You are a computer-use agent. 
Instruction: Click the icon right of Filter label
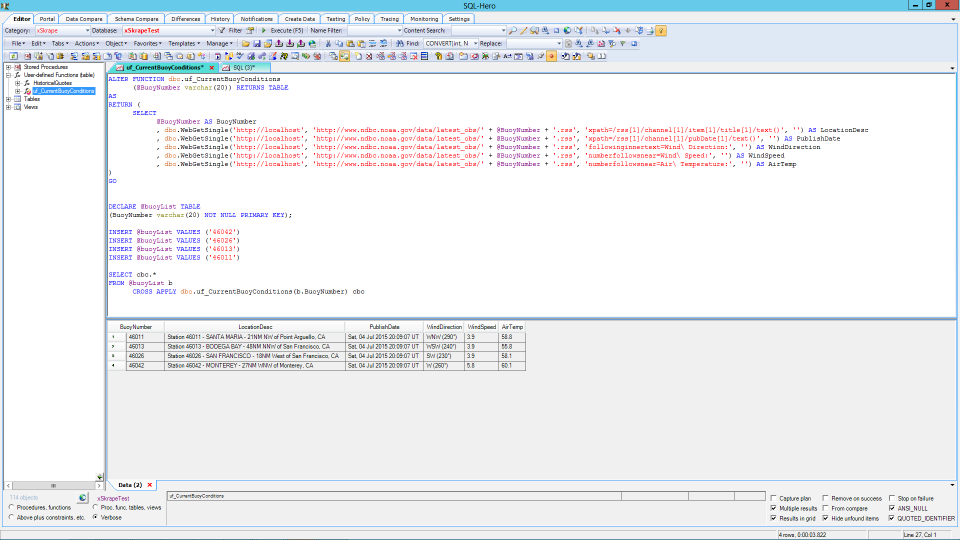pos(250,30)
